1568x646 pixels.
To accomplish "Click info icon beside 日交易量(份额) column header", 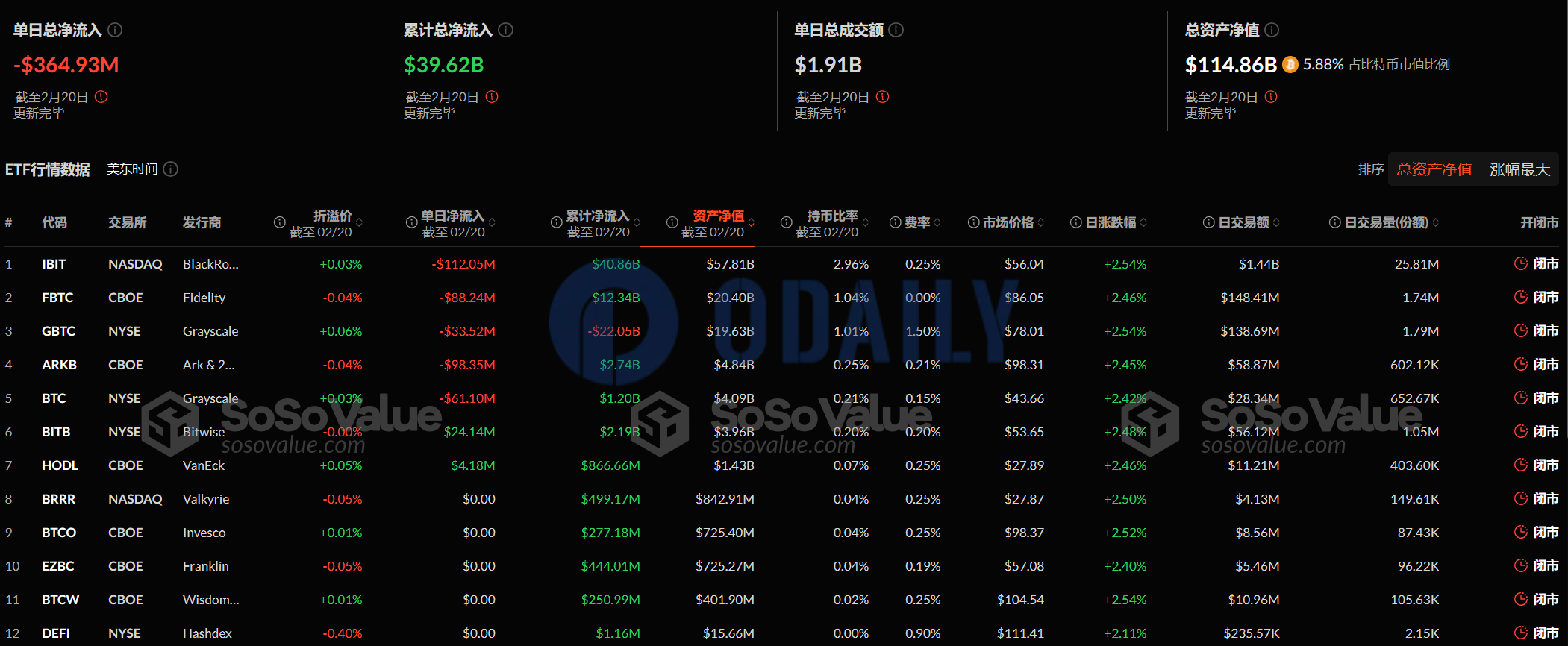I will coord(1334,222).
